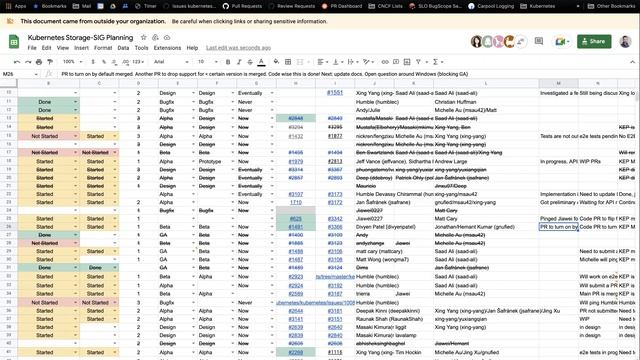
Task: Open the Insert menu
Action: [81, 48]
